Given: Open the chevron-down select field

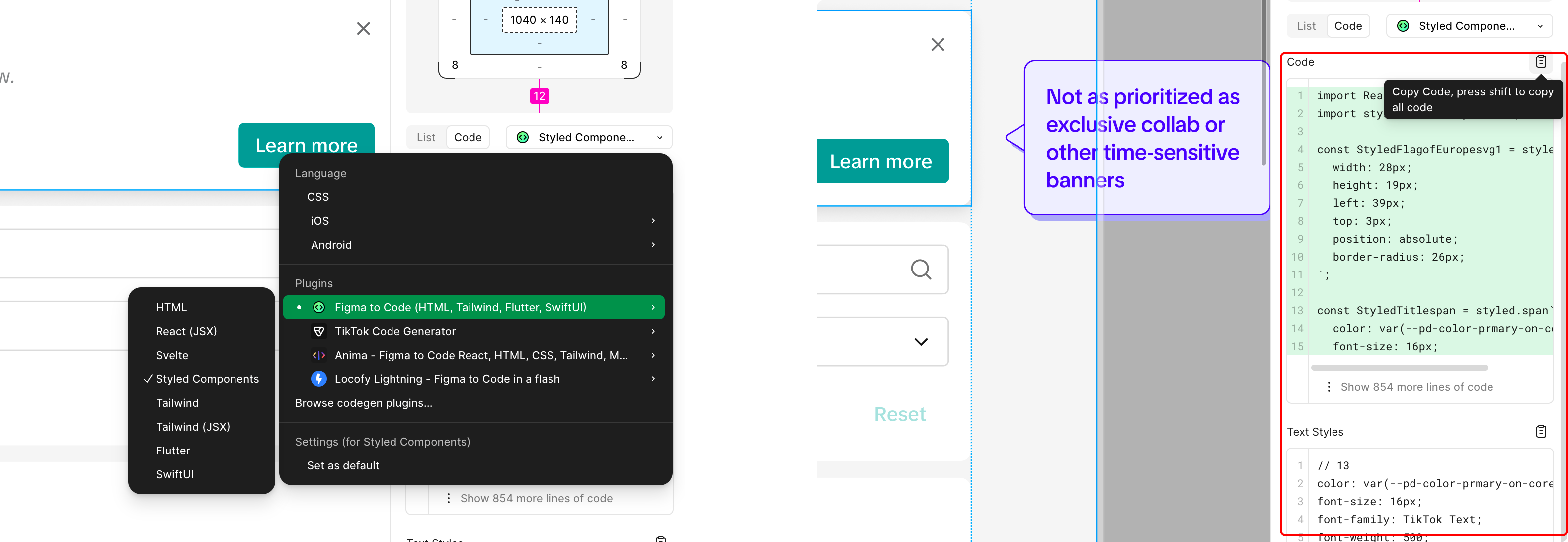Looking at the screenshot, I should click(882, 342).
